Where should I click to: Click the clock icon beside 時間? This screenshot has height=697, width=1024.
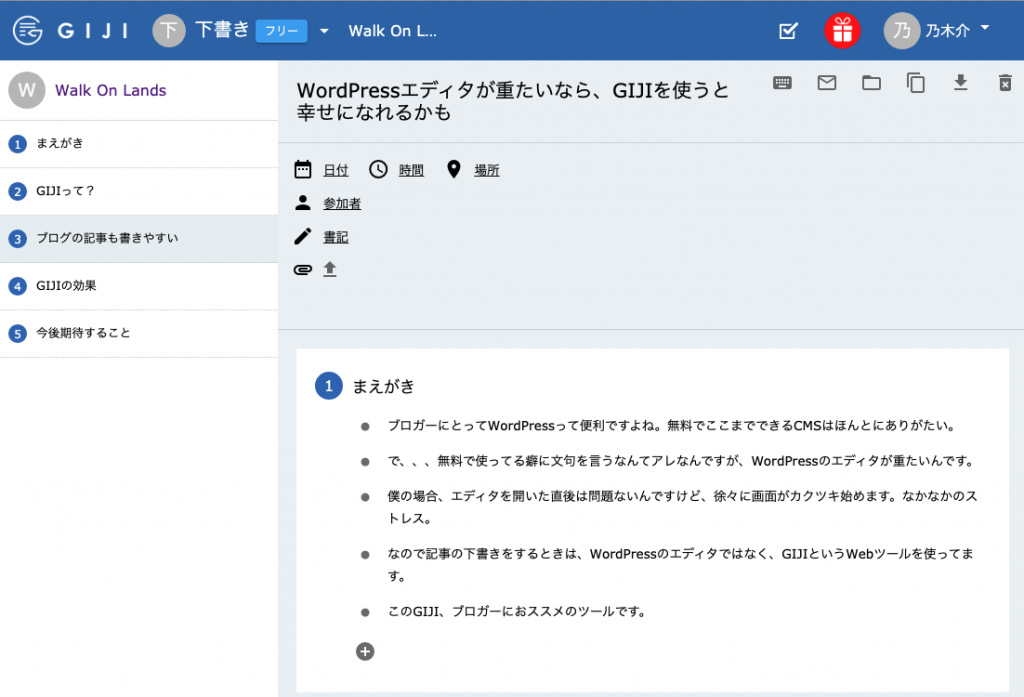[378, 169]
